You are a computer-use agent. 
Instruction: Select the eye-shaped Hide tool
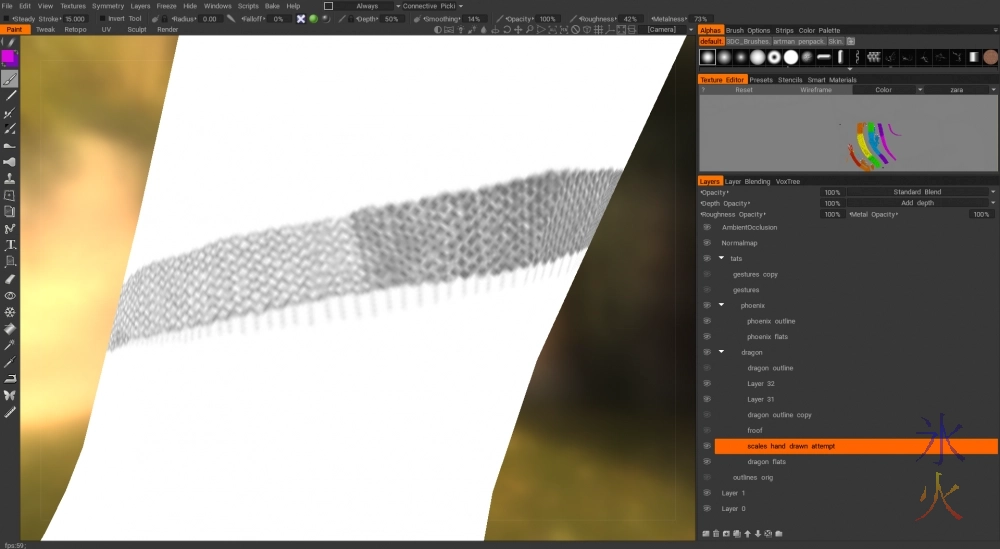(10, 296)
